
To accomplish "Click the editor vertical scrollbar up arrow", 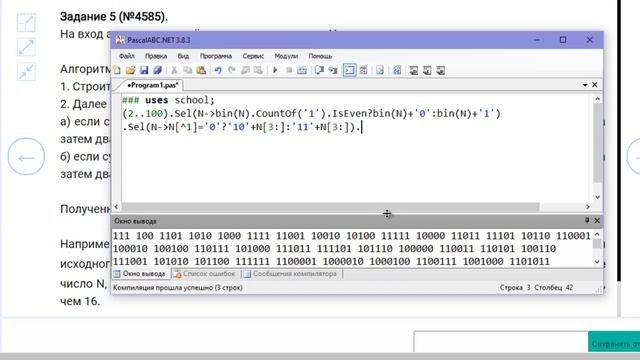I will (597, 99).
